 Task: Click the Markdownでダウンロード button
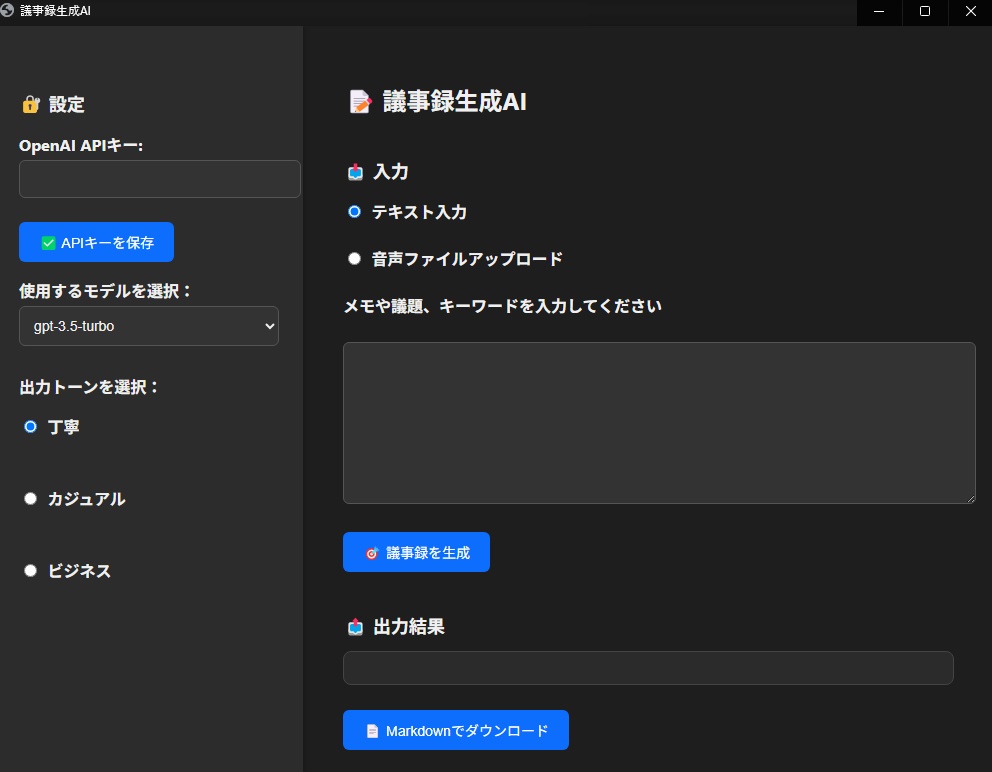point(455,730)
